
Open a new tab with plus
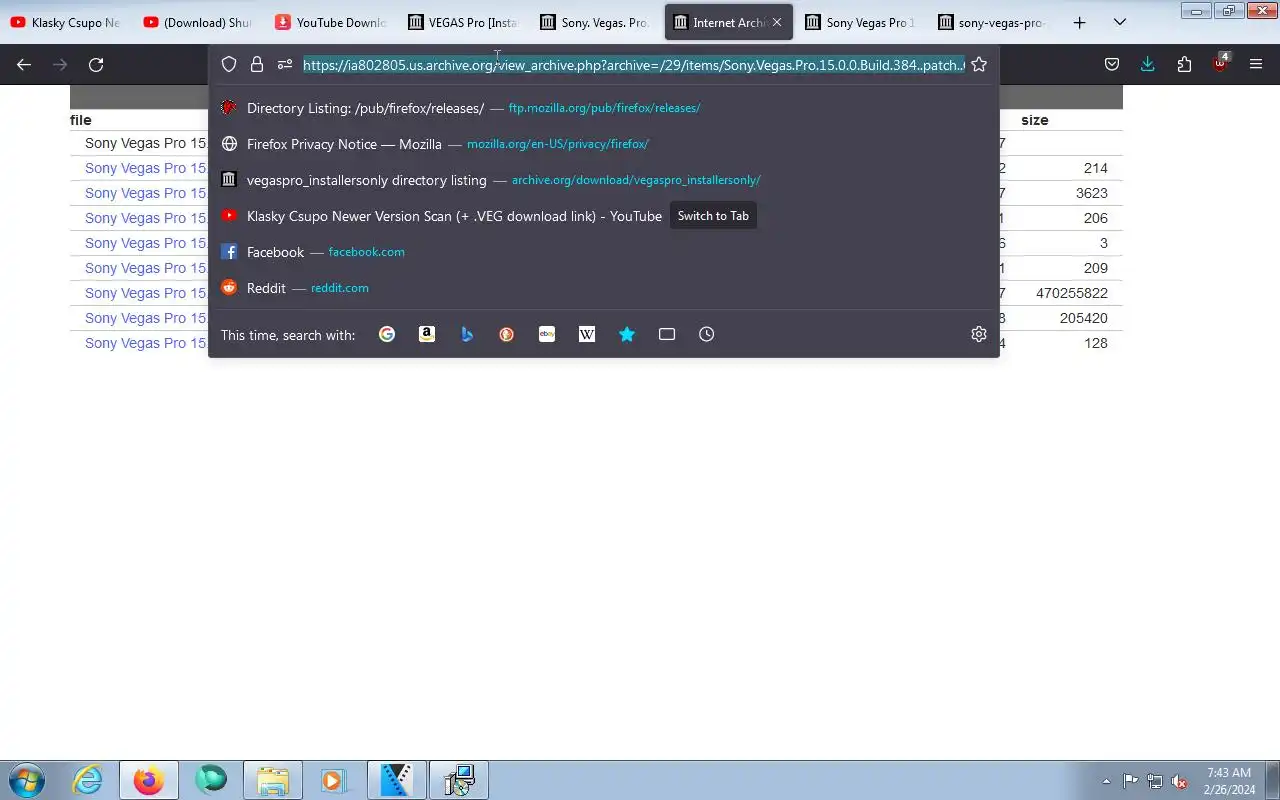(1079, 22)
